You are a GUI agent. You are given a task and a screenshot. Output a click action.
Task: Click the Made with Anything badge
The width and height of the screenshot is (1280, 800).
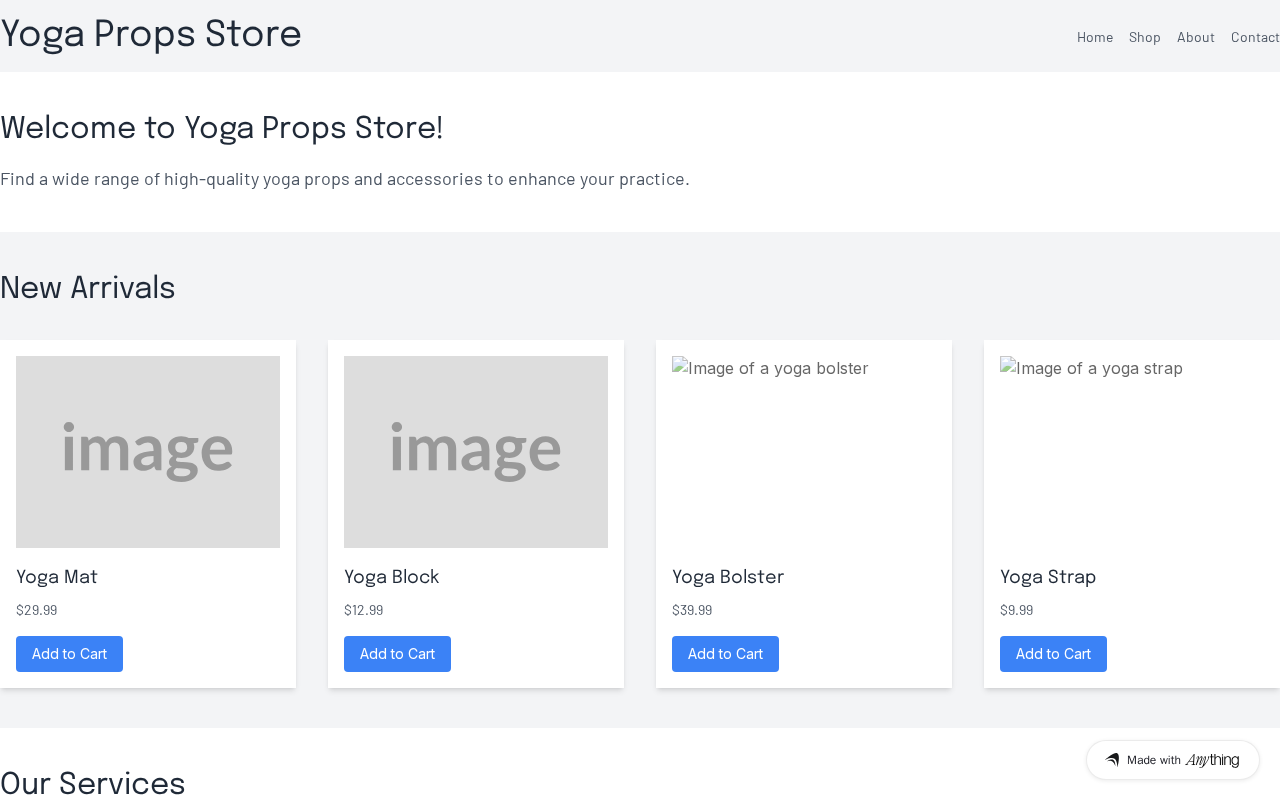(1173, 760)
